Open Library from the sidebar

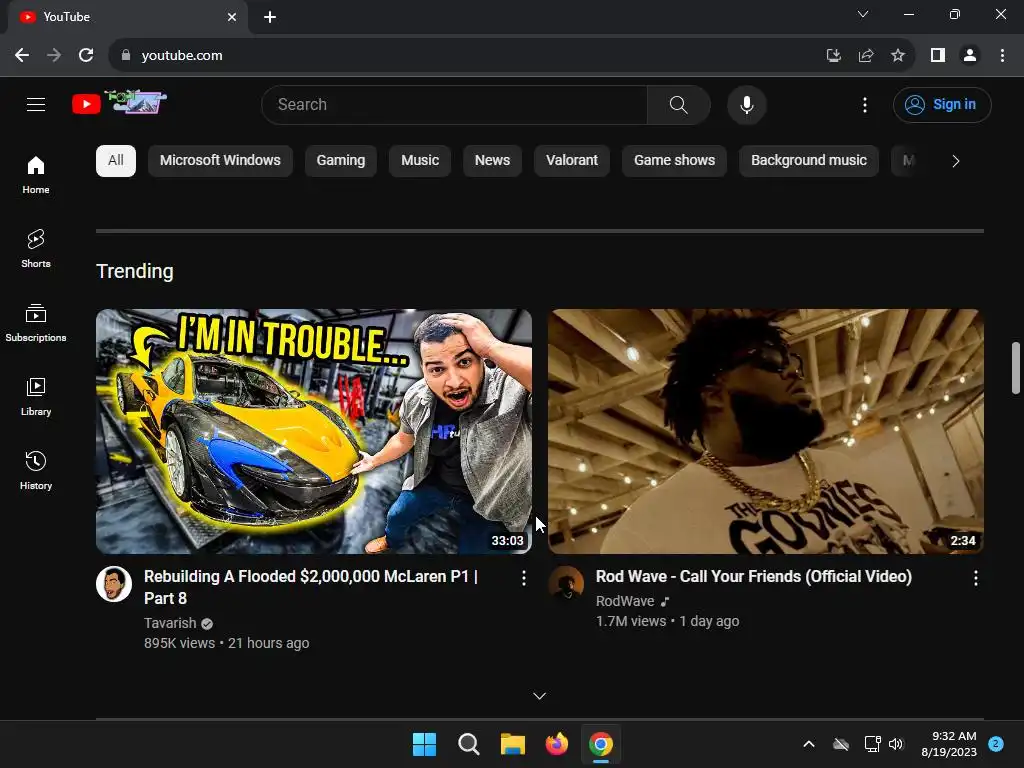click(x=36, y=396)
